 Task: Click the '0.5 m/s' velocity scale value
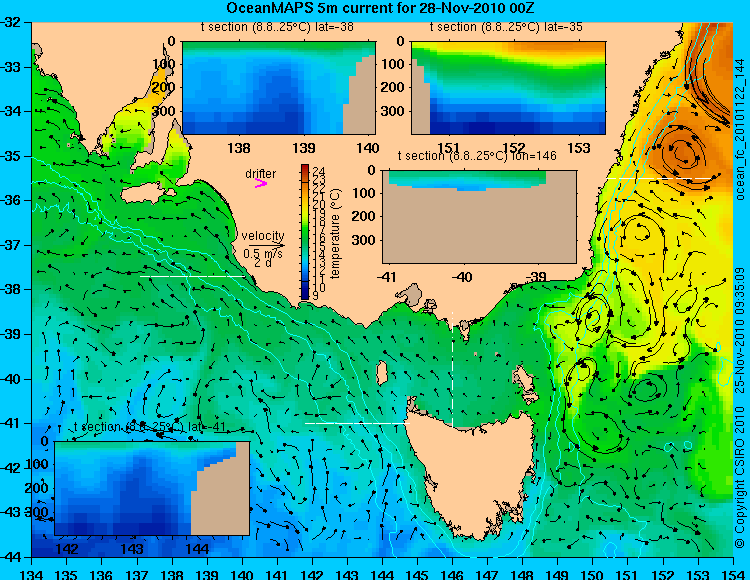pos(263,253)
